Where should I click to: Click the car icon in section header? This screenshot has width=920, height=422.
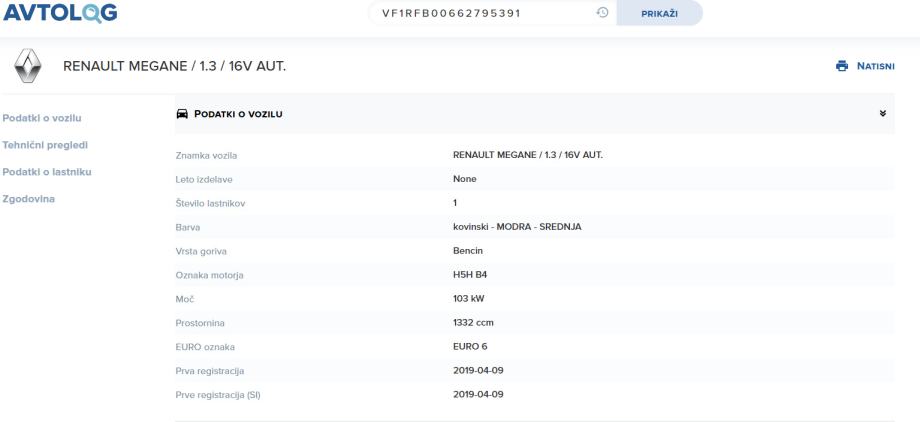pos(182,114)
